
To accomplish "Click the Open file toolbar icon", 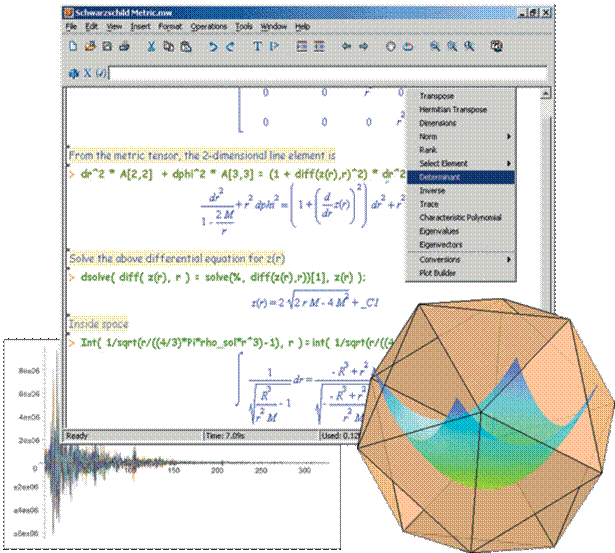I will (90, 46).
